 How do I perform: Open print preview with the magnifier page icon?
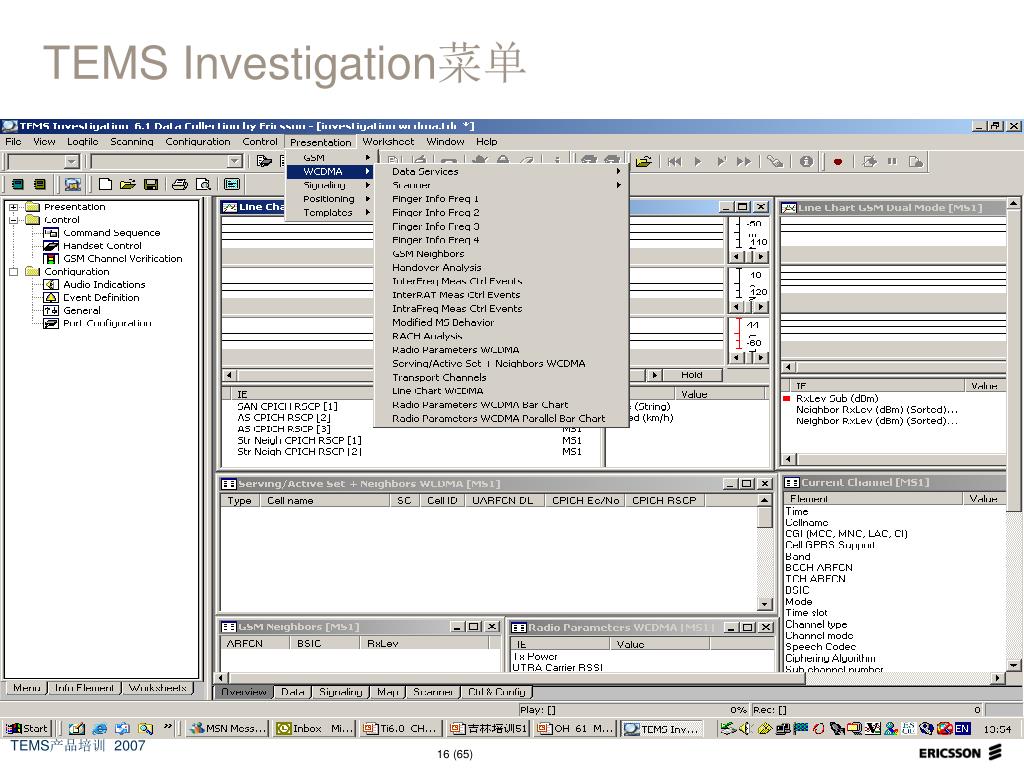click(x=203, y=184)
